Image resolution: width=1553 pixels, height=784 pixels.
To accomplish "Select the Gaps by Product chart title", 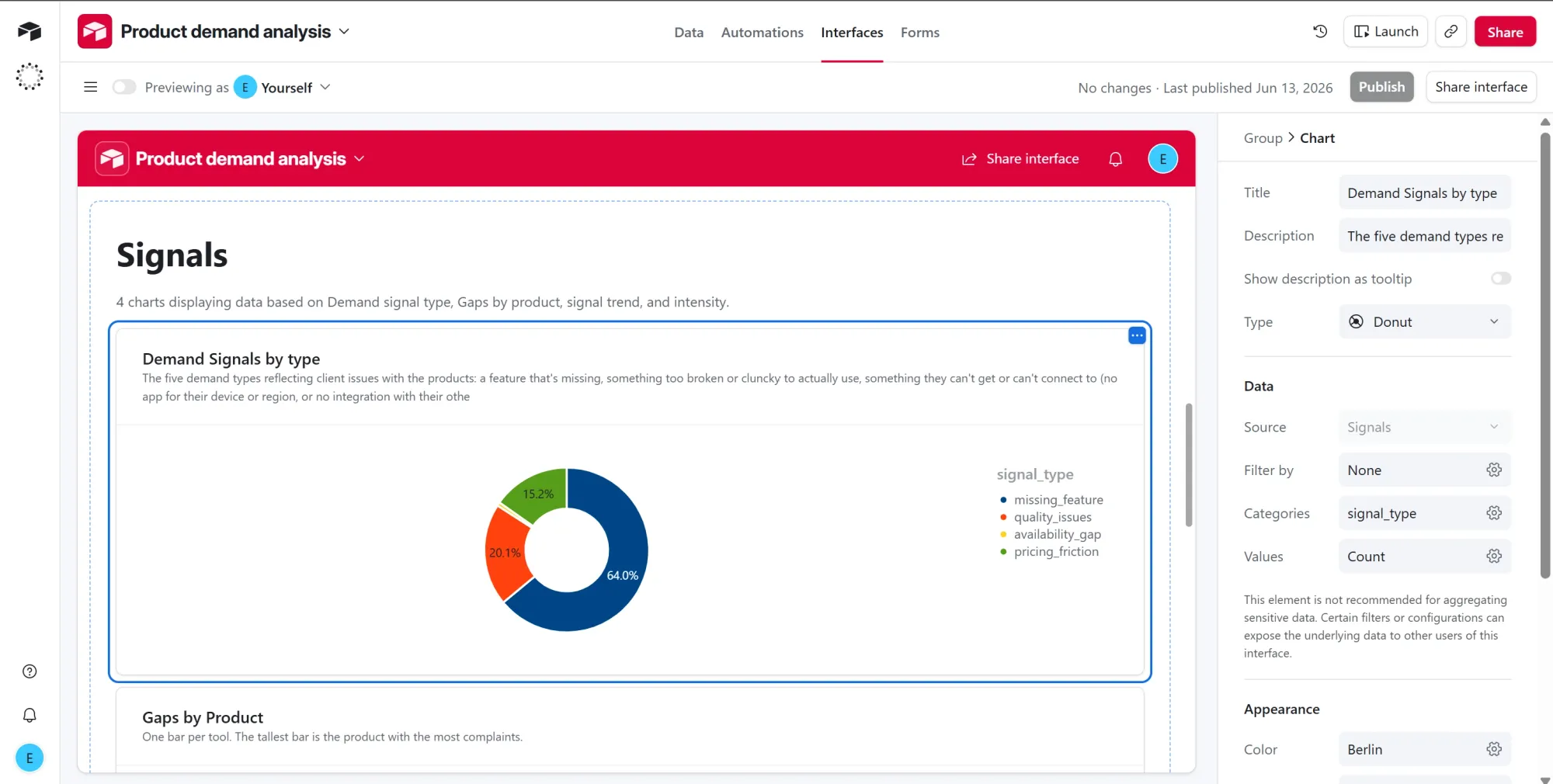I will pyautogui.click(x=203, y=717).
